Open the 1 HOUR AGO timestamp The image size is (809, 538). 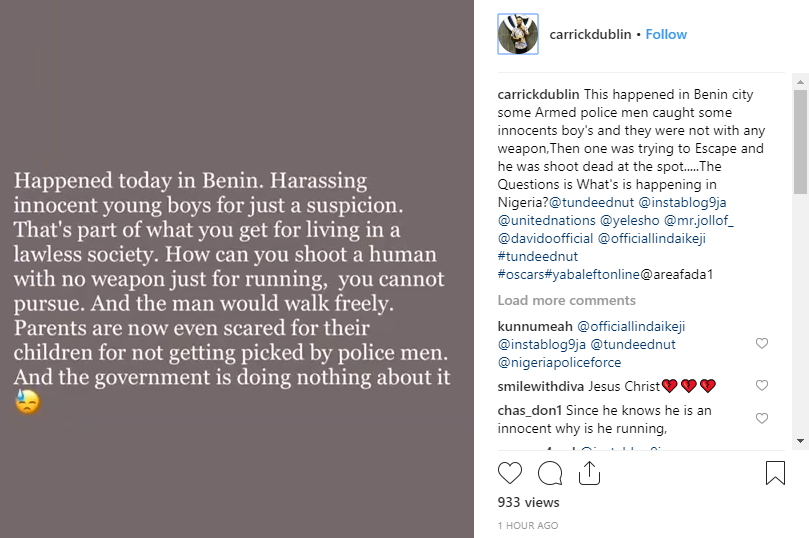pos(527,525)
